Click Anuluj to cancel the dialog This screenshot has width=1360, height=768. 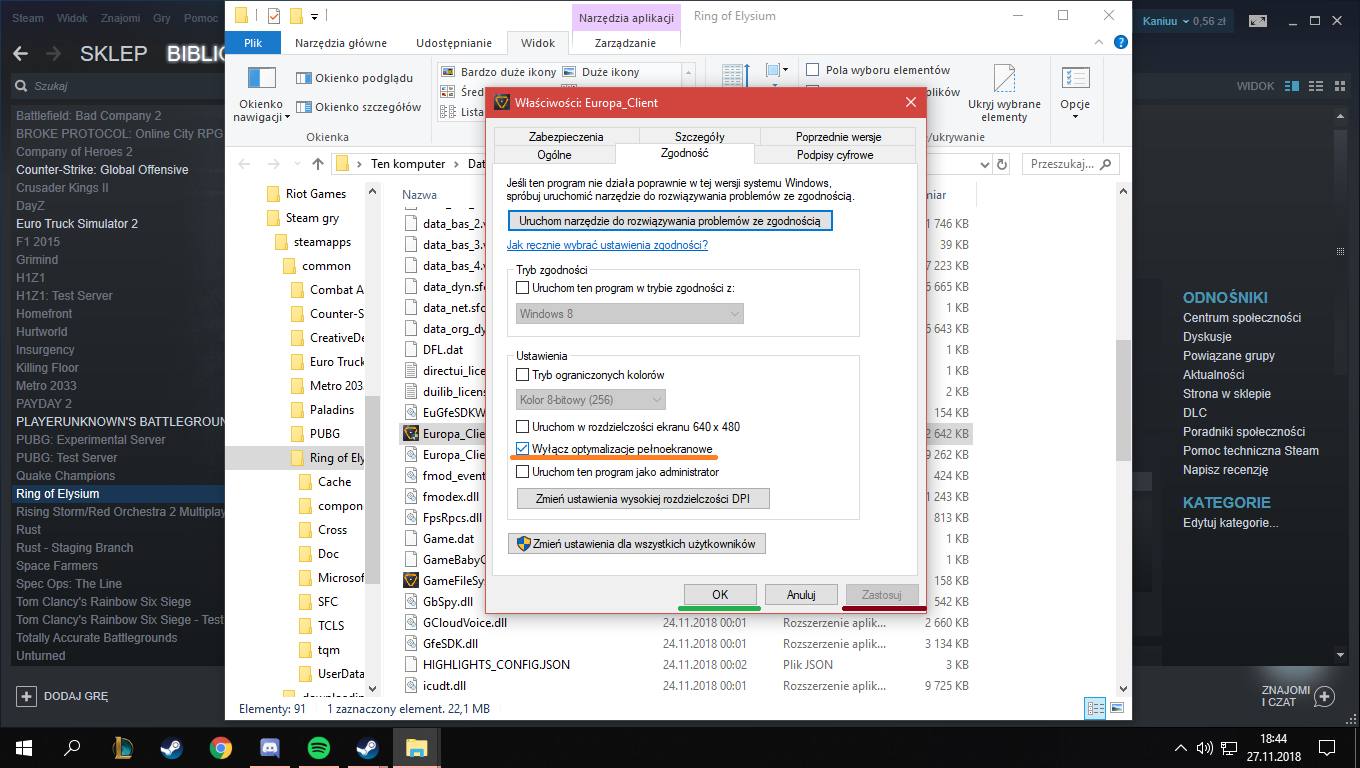click(801, 594)
